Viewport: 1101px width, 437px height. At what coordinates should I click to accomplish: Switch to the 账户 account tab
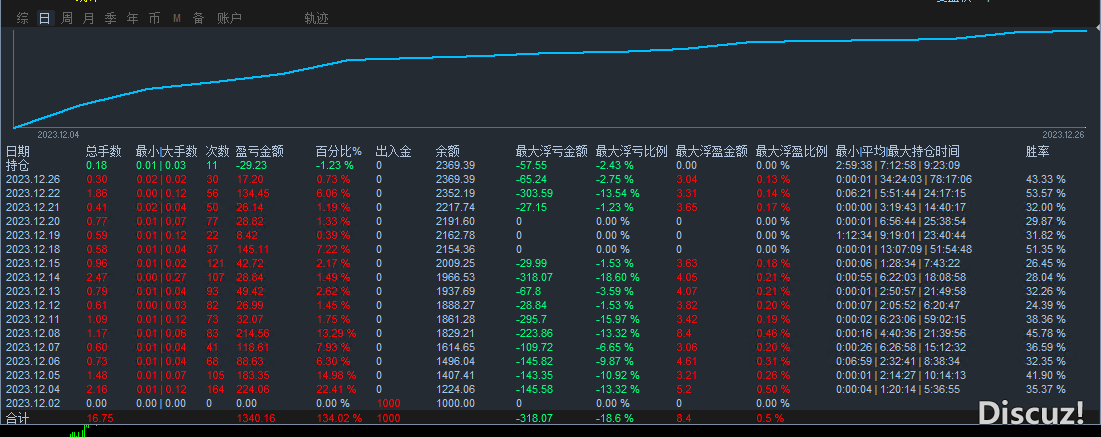[x=230, y=18]
